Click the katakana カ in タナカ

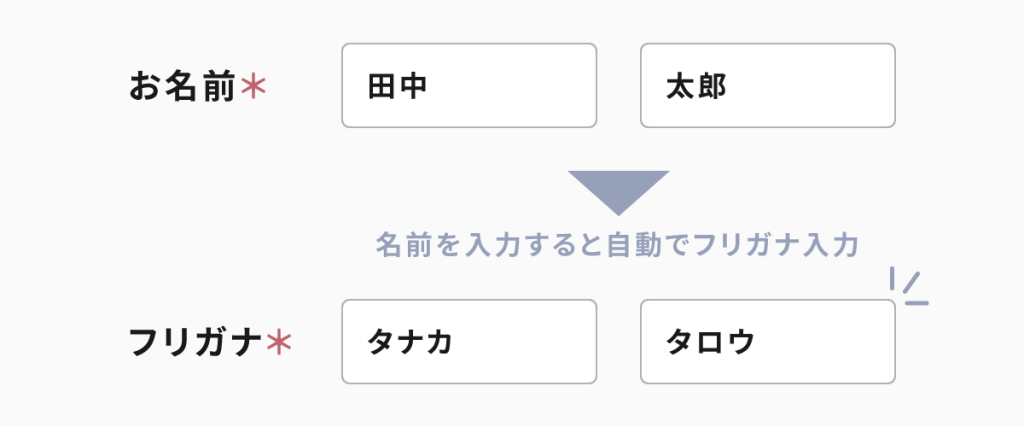click(x=439, y=343)
